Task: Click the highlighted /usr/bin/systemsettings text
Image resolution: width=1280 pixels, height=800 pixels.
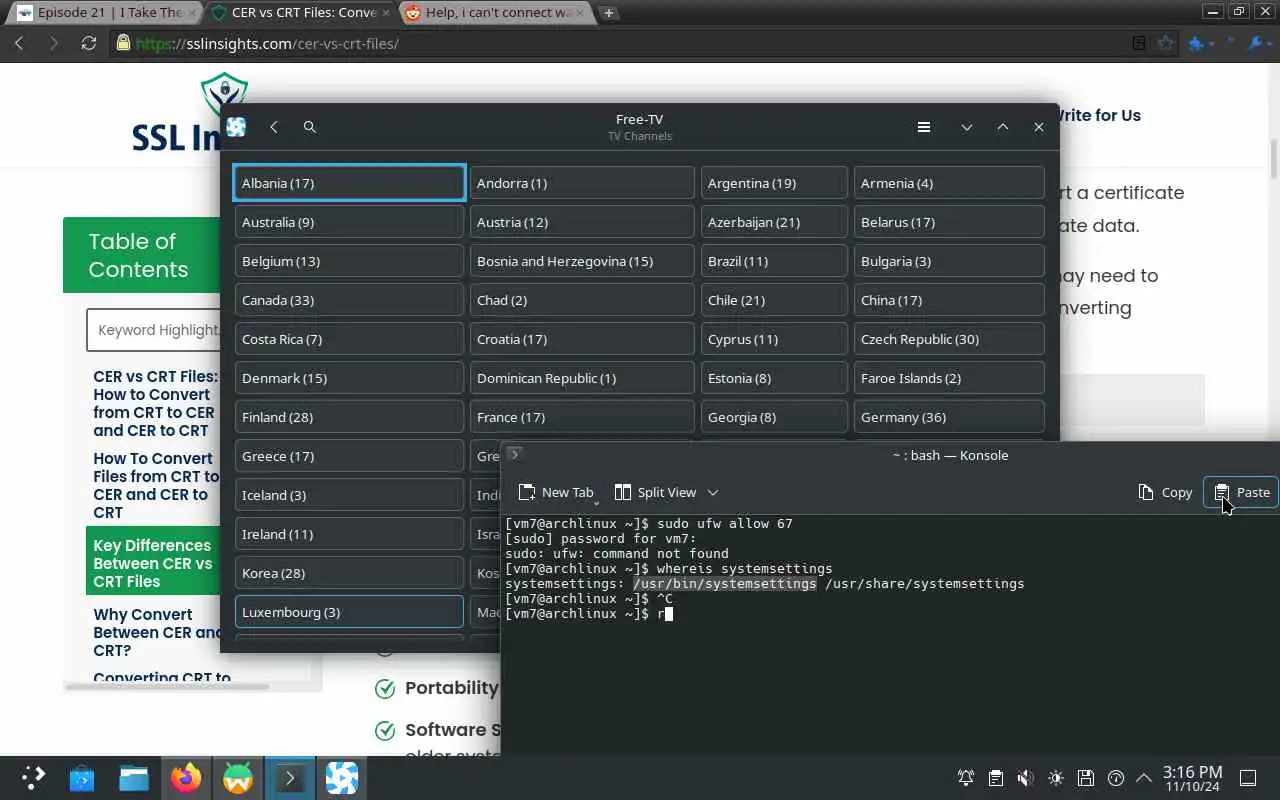Action: coord(724,583)
